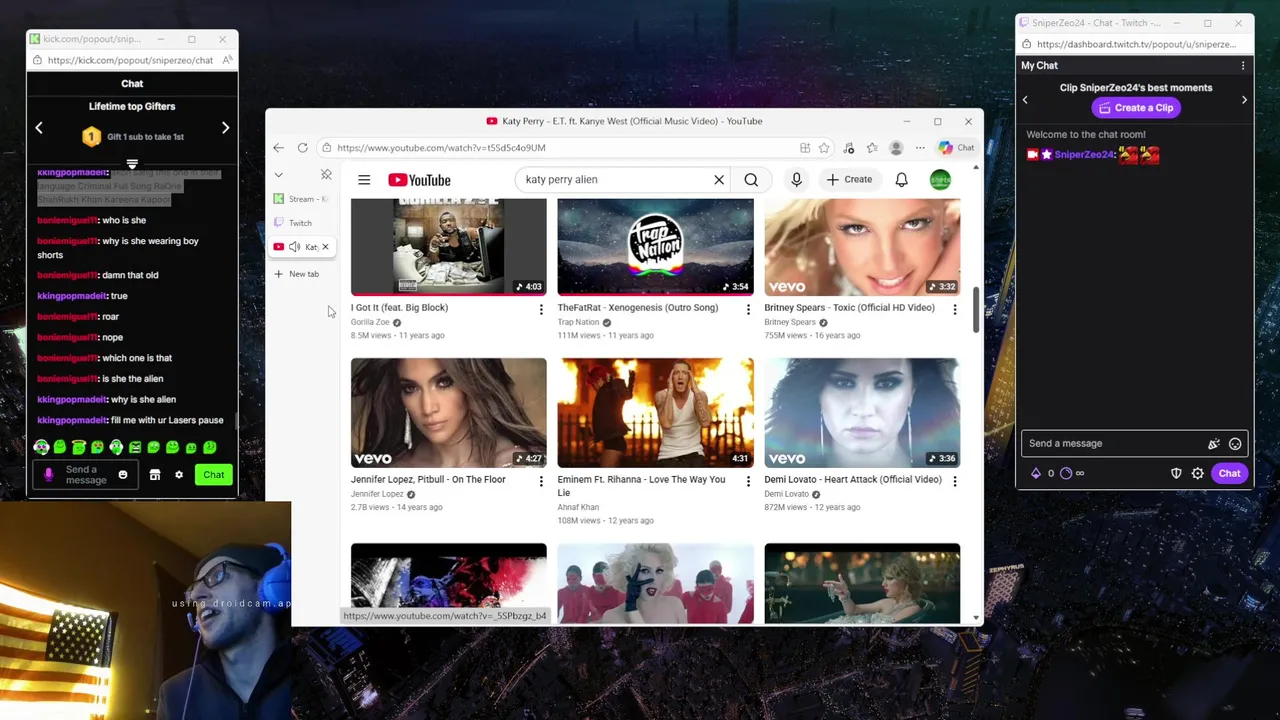Image resolution: width=1280 pixels, height=720 pixels.
Task: Add YouTube page to favorites star
Action: pyautogui.click(x=824, y=148)
